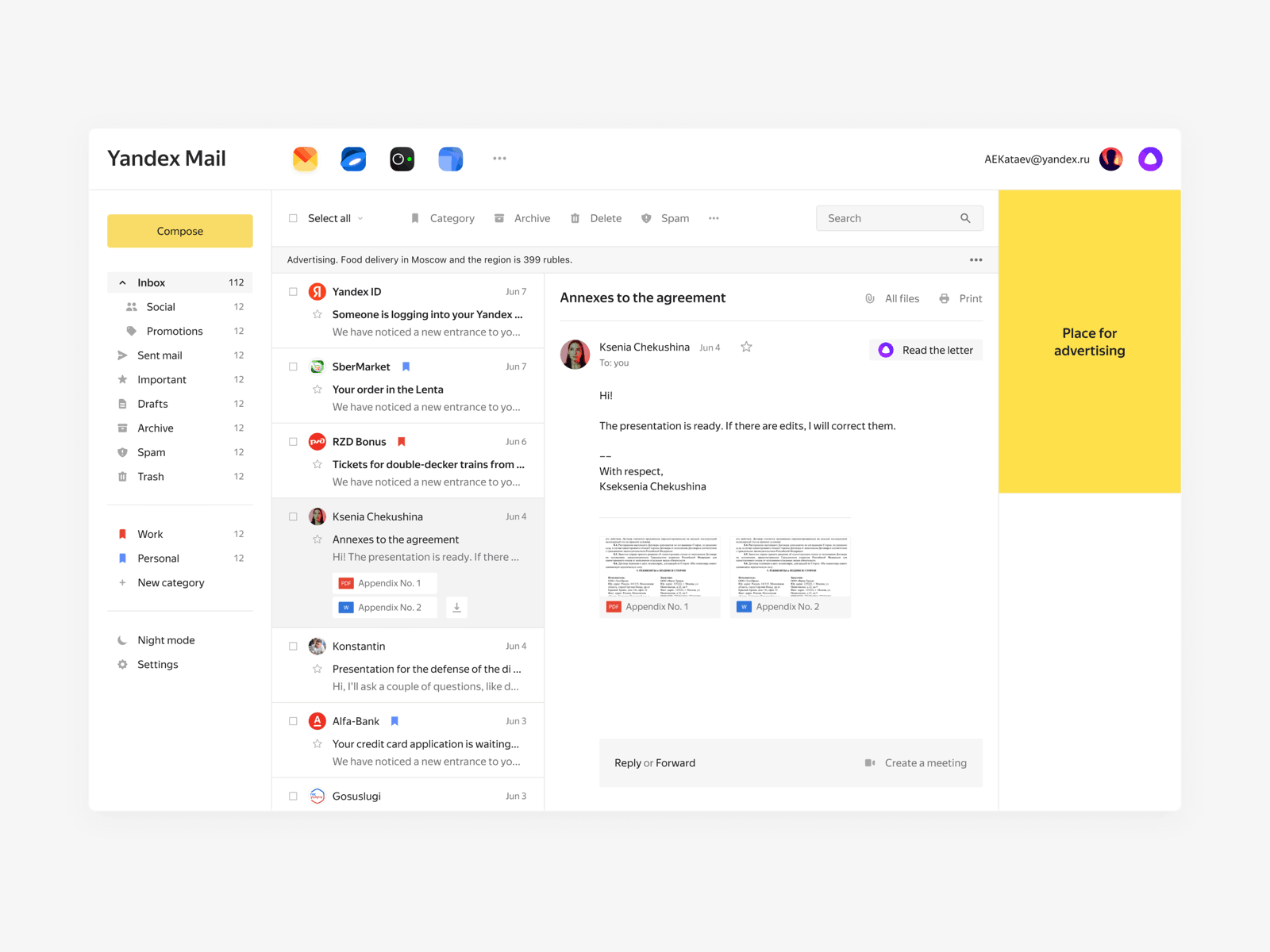Toggle Night mode
This screenshot has height=952, width=1270.
pyautogui.click(x=165, y=640)
